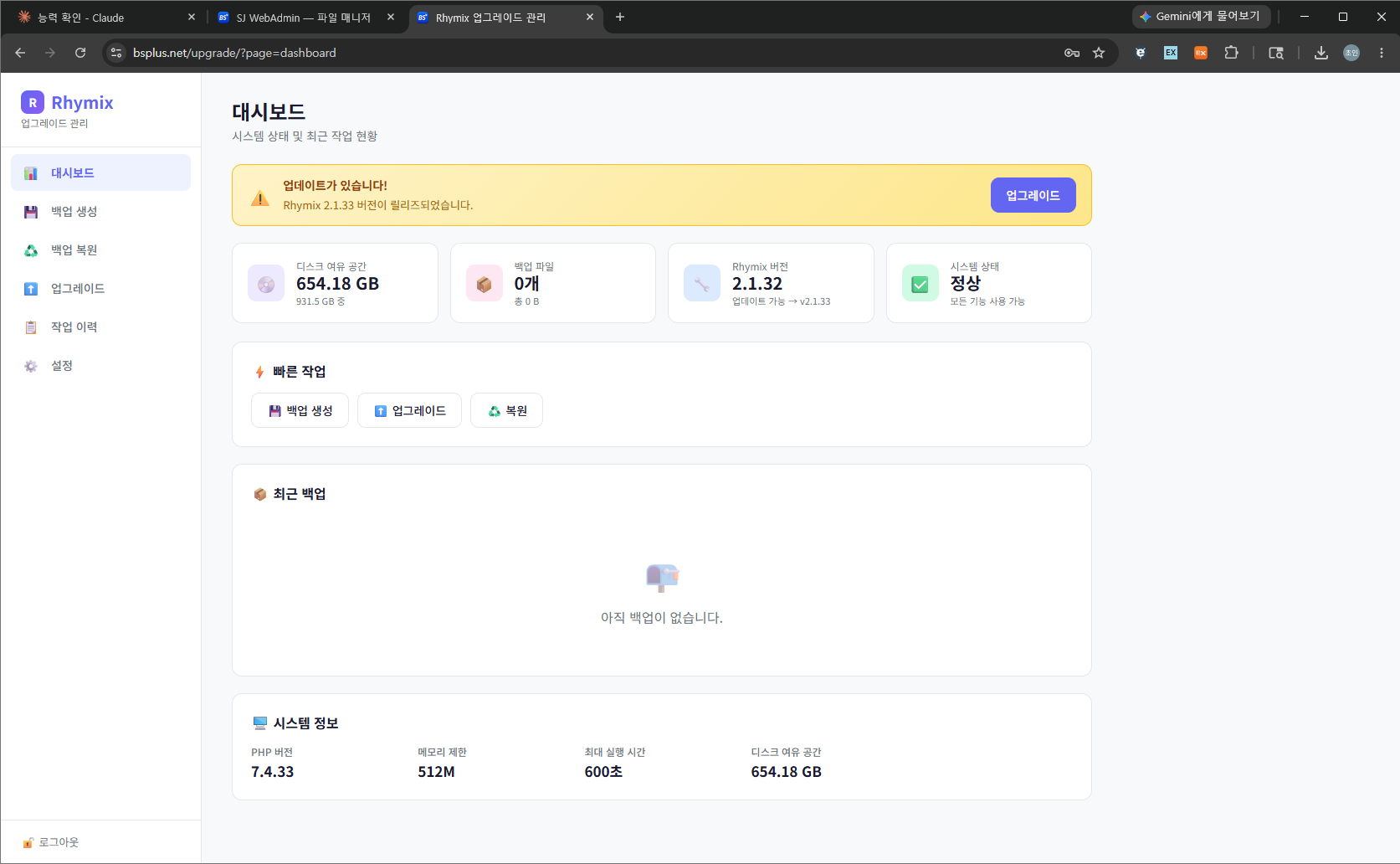
Task: Open the Chrome three-dot menu
Action: coord(1382,53)
